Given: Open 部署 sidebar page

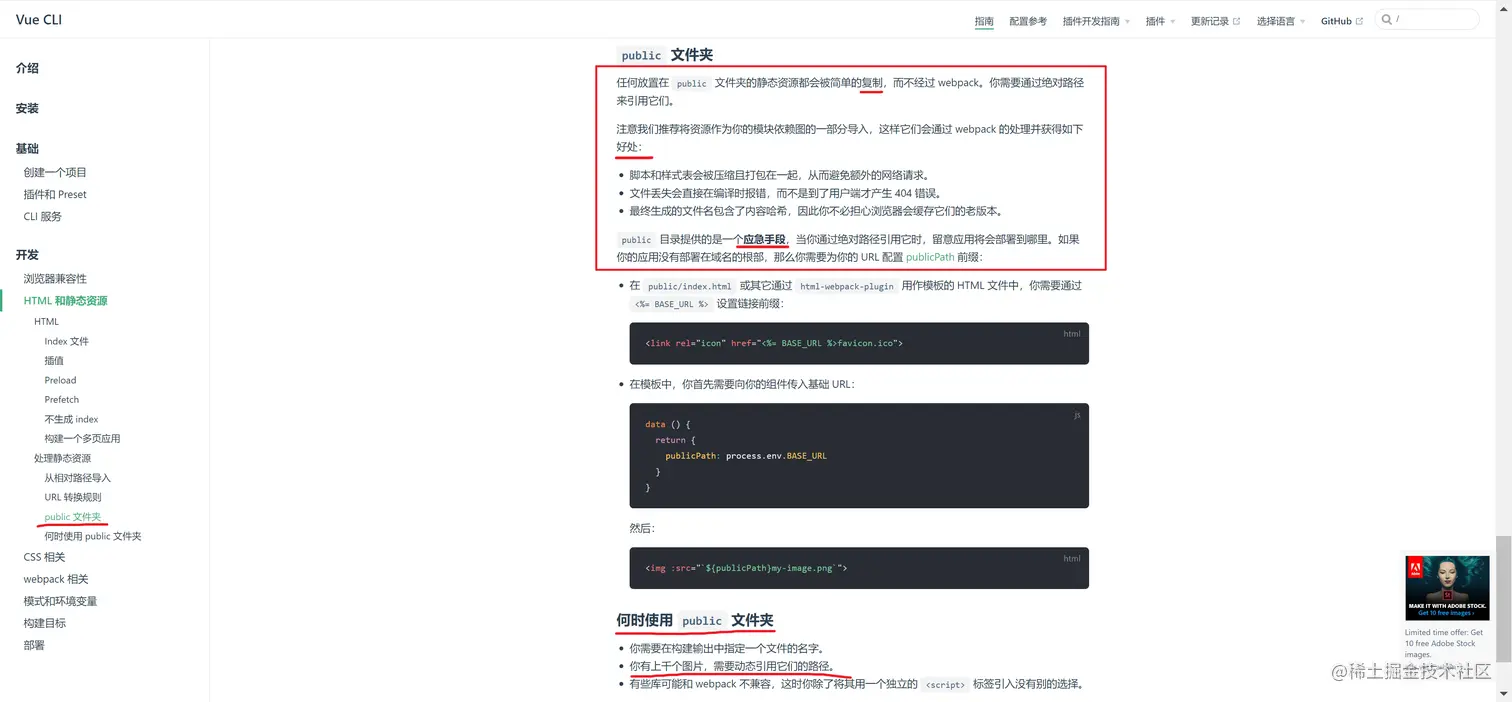Looking at the screenshot, I should click(x=34, y=645).
